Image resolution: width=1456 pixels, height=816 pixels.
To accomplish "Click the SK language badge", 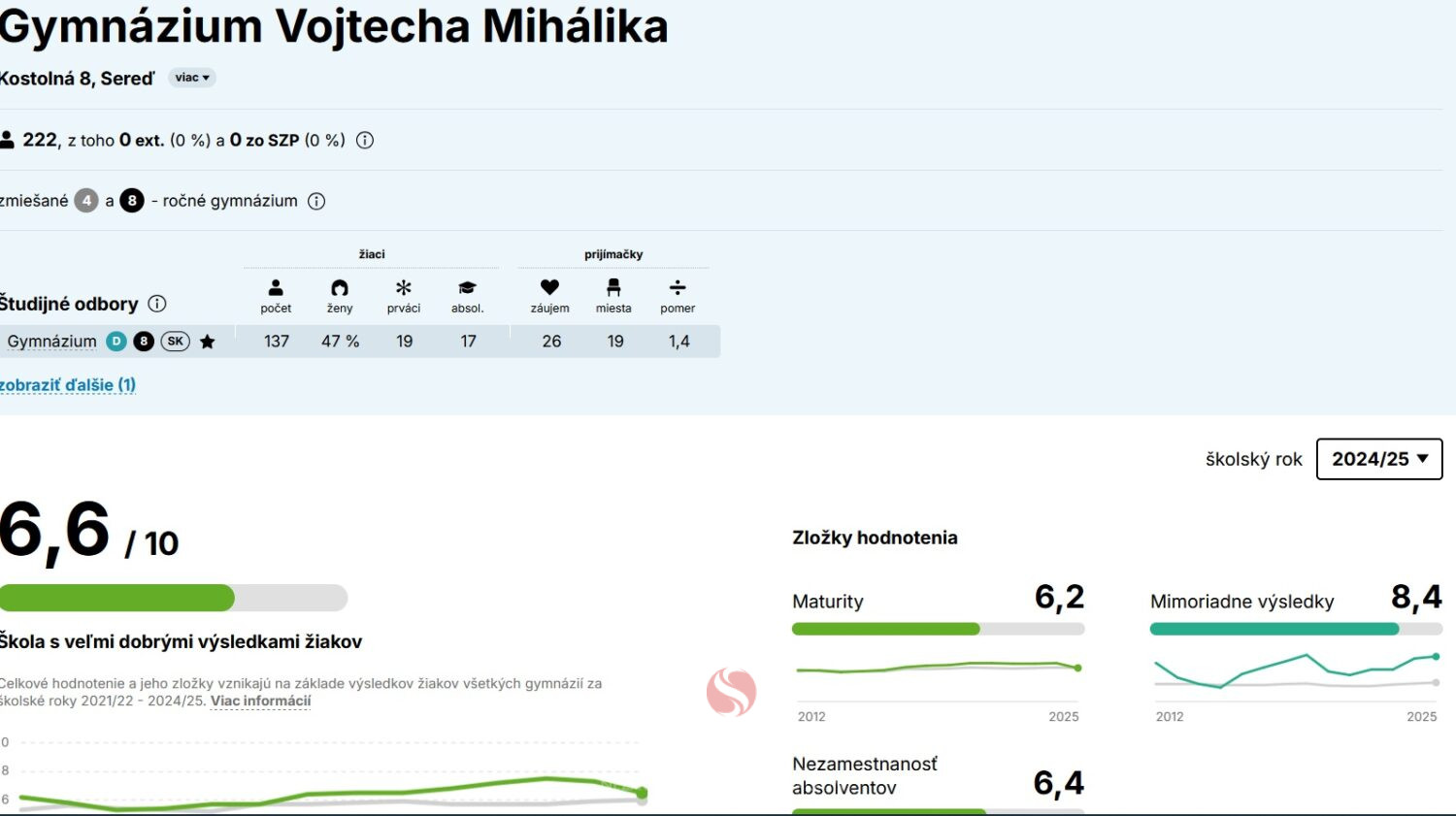I will pyautogui.click(x=176, y=342).
